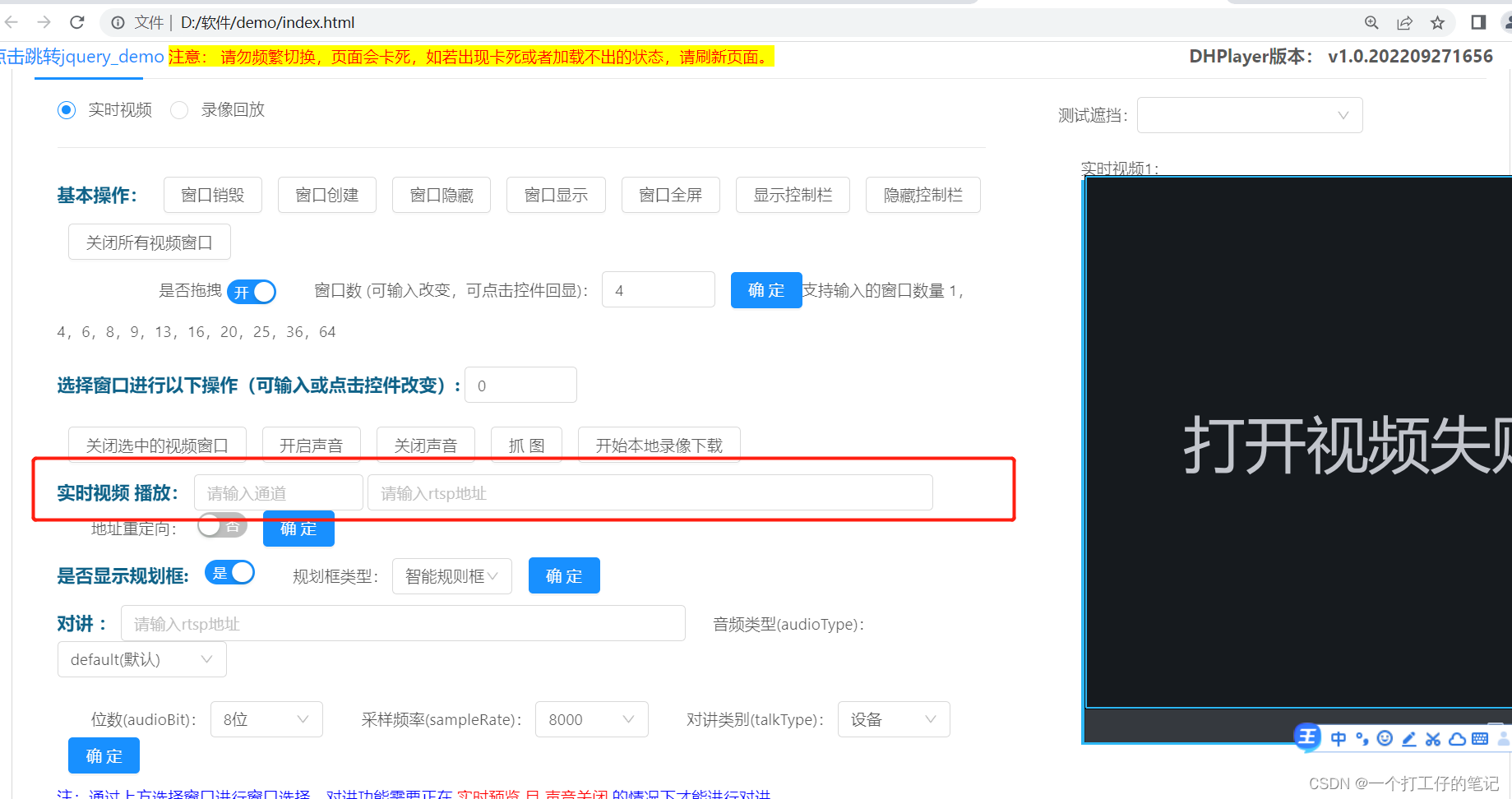
Task: Click the 关闭声音 button
Action: (x=426, y=445)
